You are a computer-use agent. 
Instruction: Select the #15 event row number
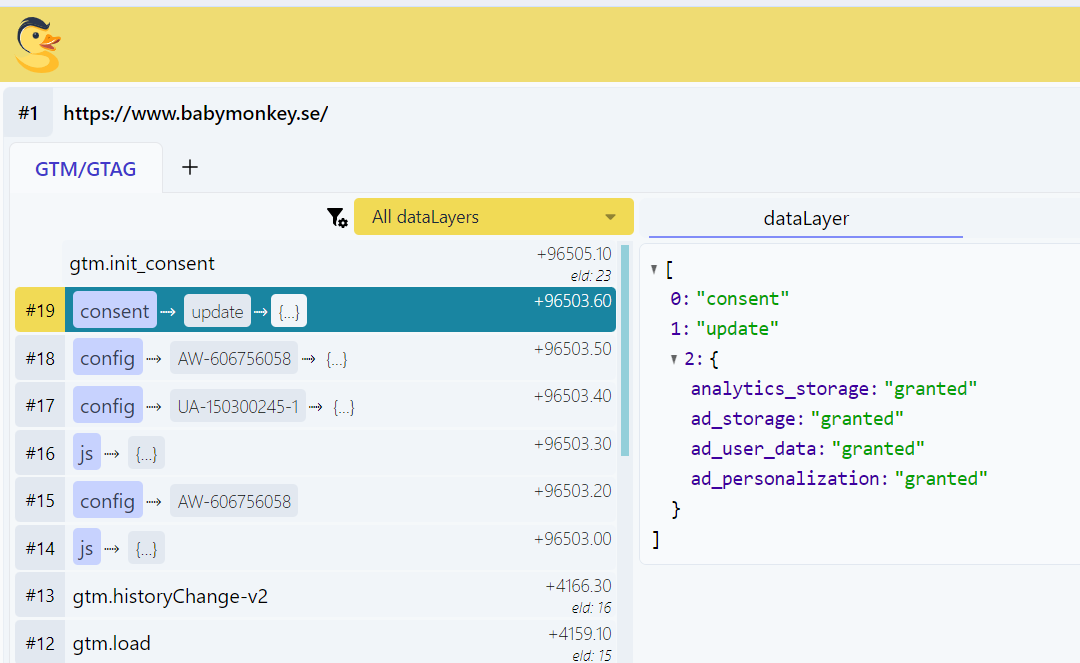40,501
